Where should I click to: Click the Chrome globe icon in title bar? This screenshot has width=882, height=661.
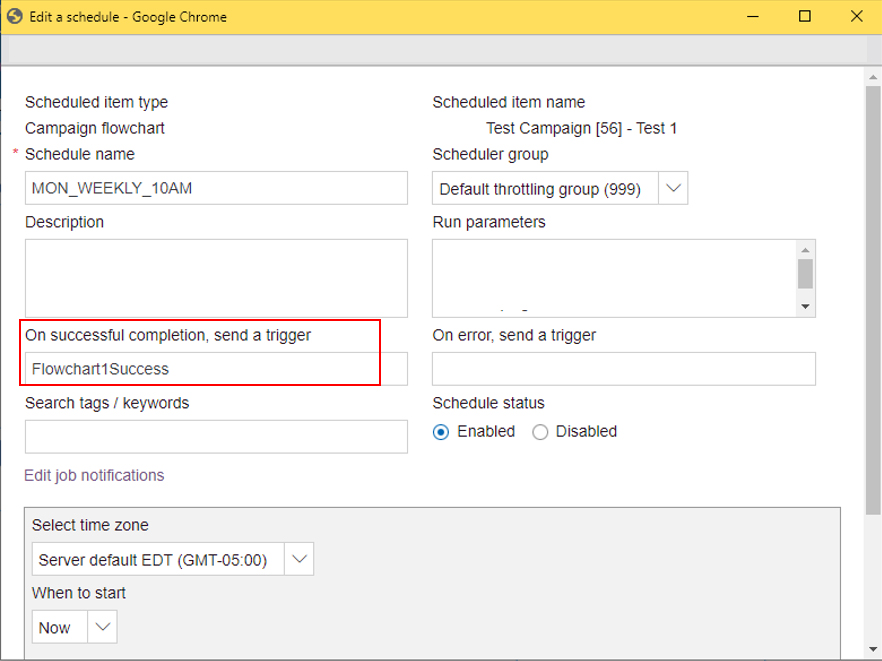point(15,16)
